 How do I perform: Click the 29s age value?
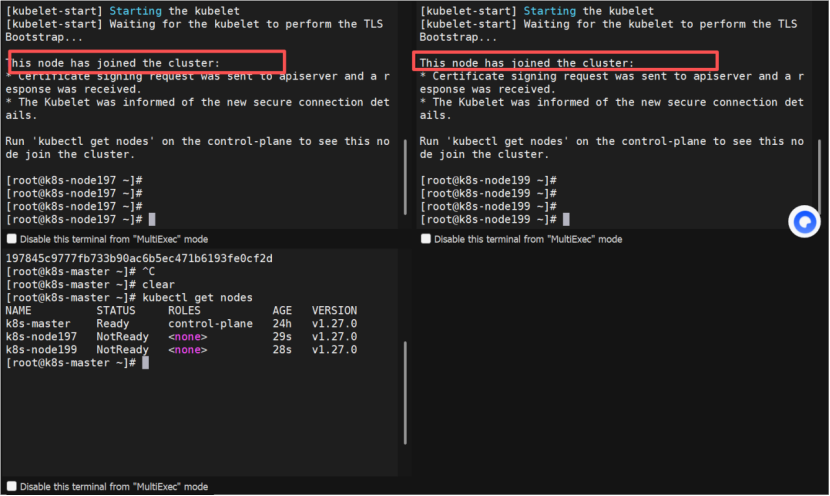pos(282,337)
